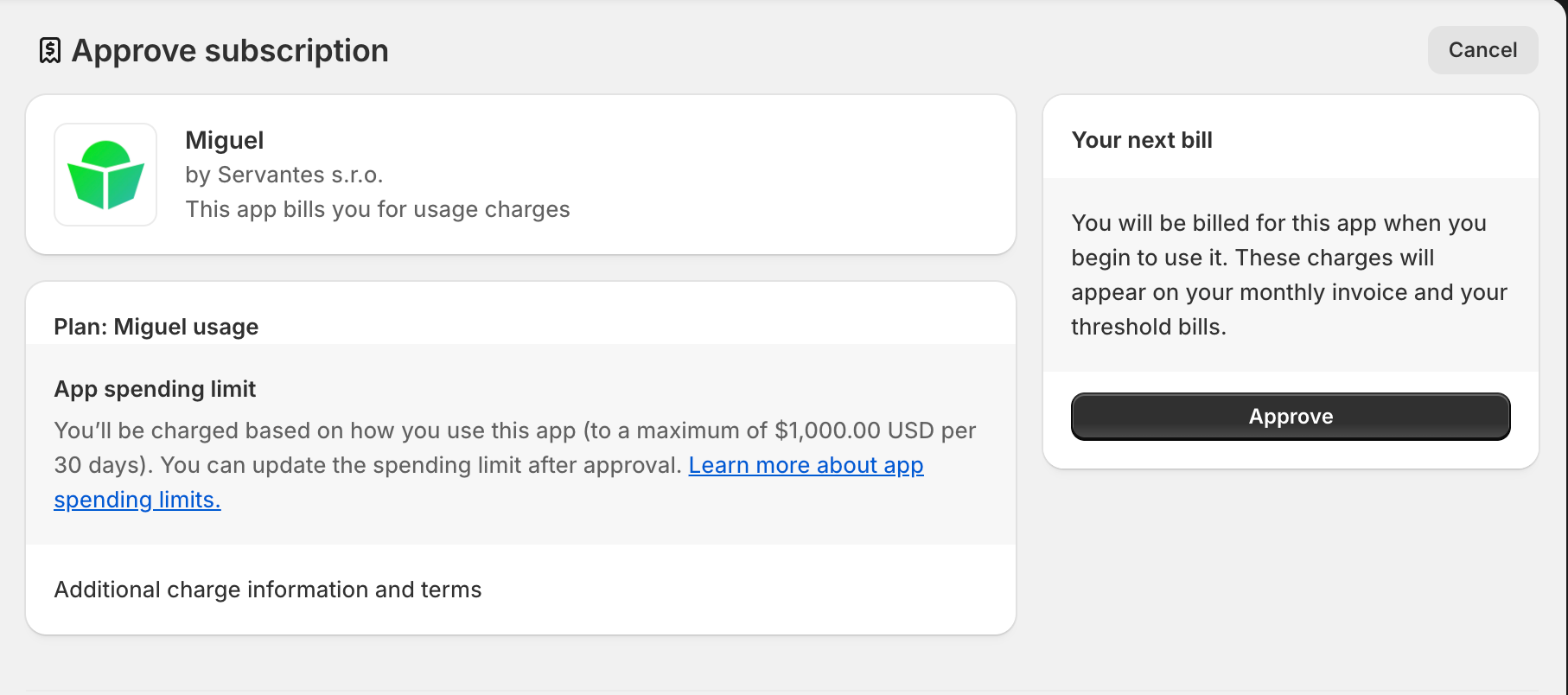Image resolution: width=1568 pixels, height=695 pixels.
Task: Click "This app bills you for usage charges"
Action: [x=378, y=209]
